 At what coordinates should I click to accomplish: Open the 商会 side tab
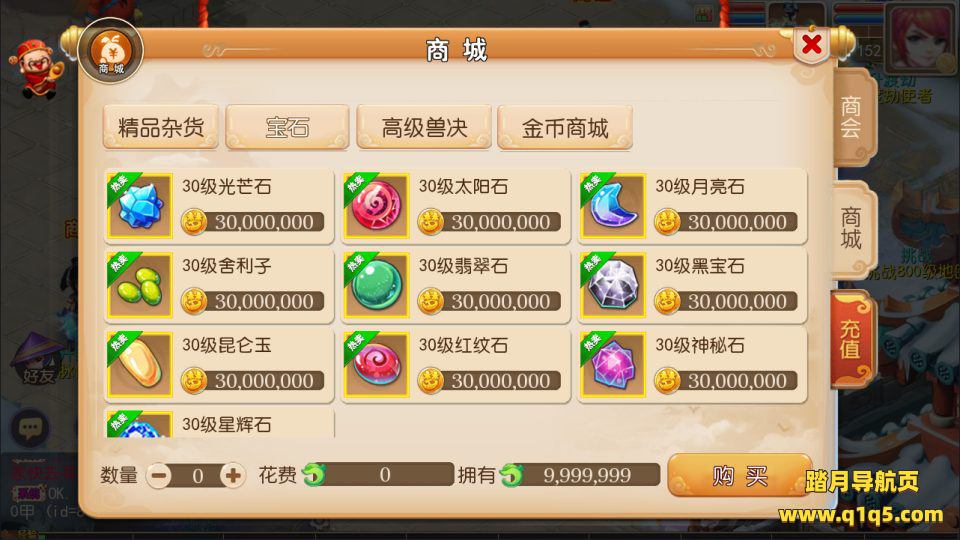[852, 116]
